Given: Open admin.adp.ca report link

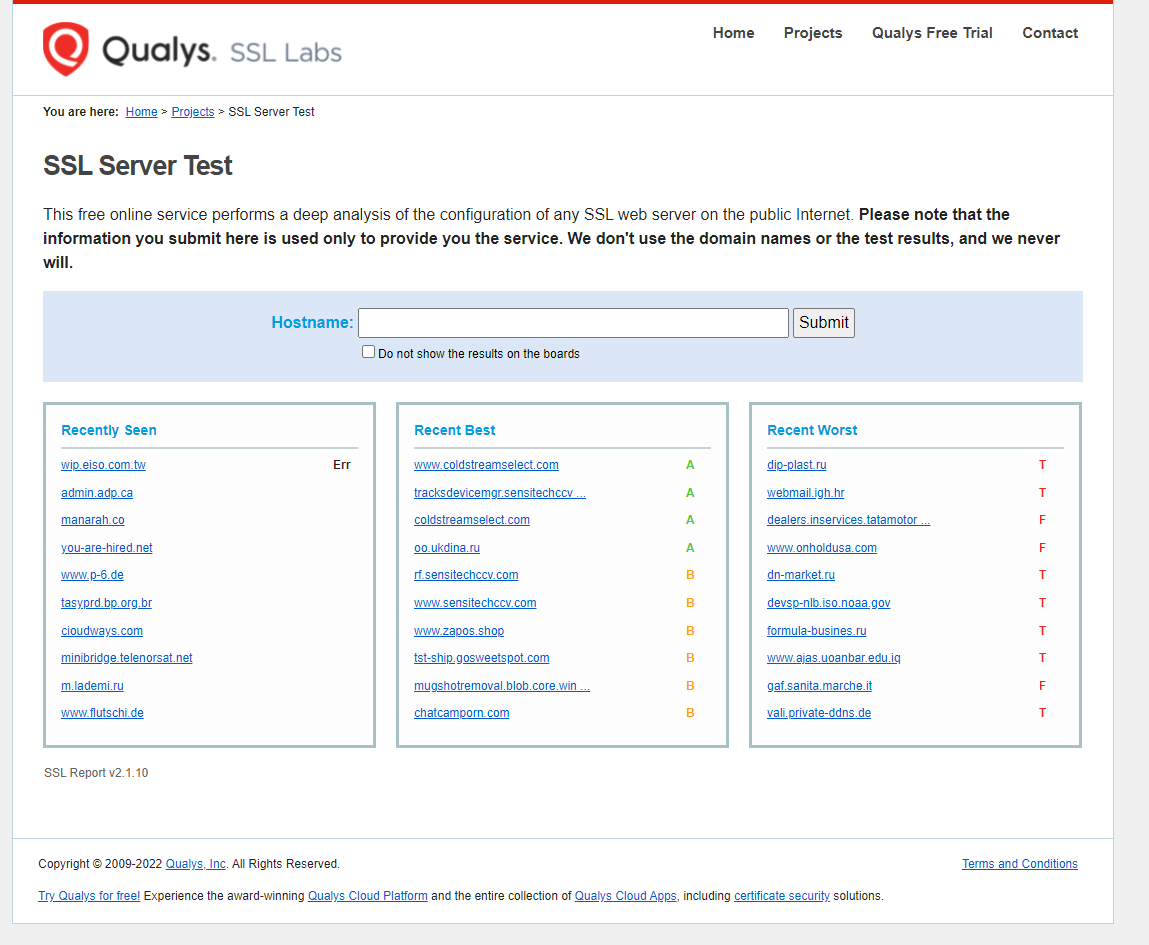Looking at the screenshot, I should tap(97, 492).
